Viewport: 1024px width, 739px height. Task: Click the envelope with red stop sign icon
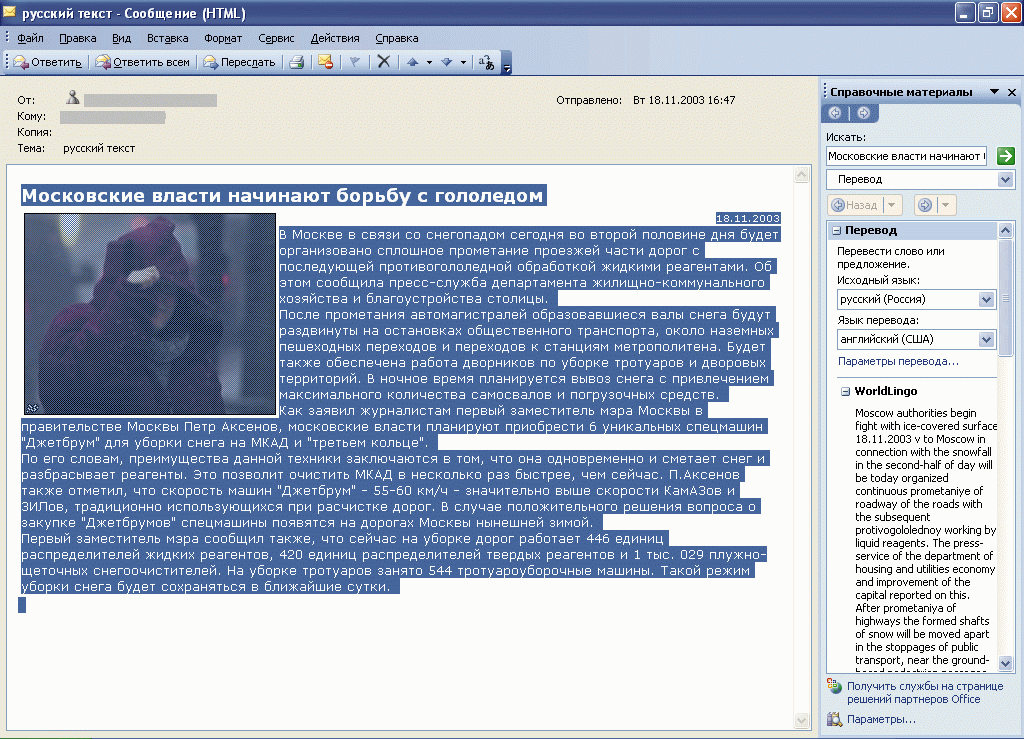(x=325, y=62)
